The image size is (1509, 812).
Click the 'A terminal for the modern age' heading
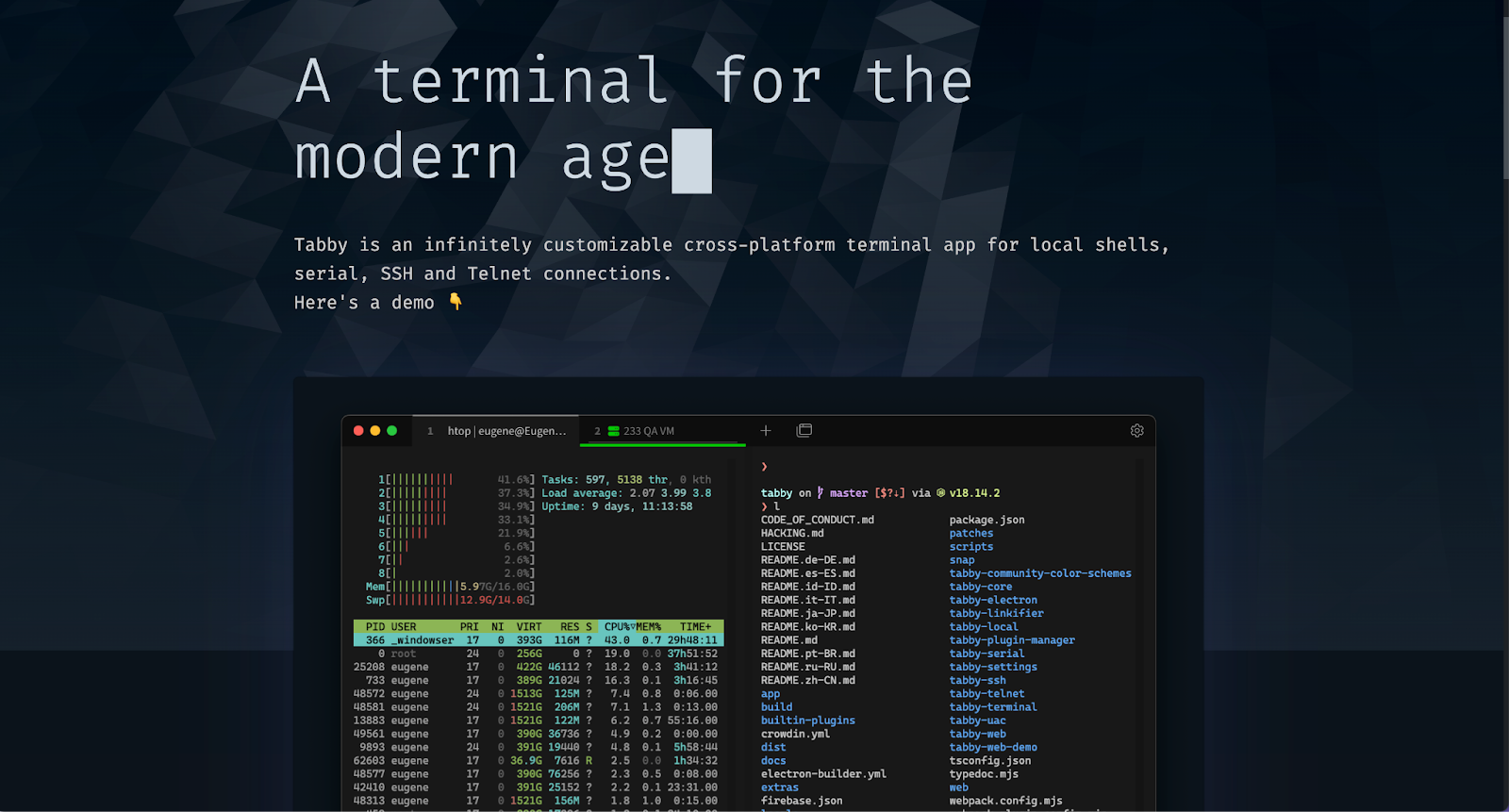tap(634, 119)
